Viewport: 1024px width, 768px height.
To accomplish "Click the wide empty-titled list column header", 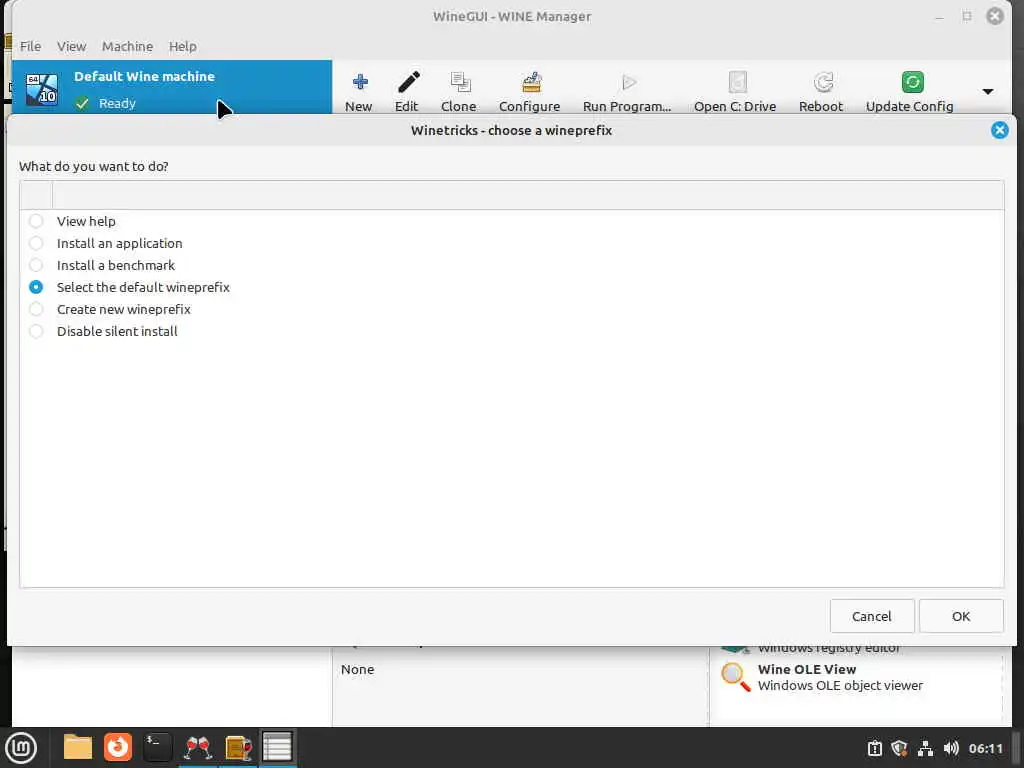I will [x=528, y=195].
